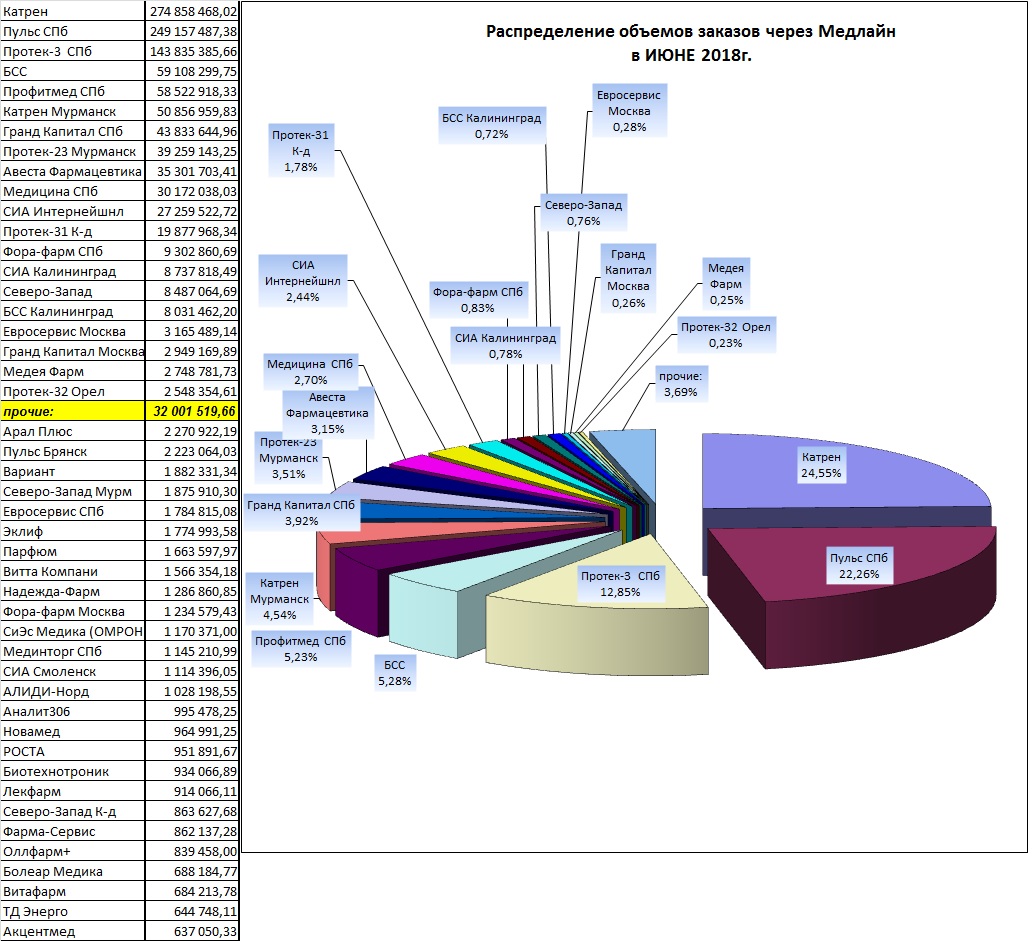This screenshot has width=1035, height=941.
Task: Click the 'Протек-23 Мурманск' table cell
Action: (73, 151)
